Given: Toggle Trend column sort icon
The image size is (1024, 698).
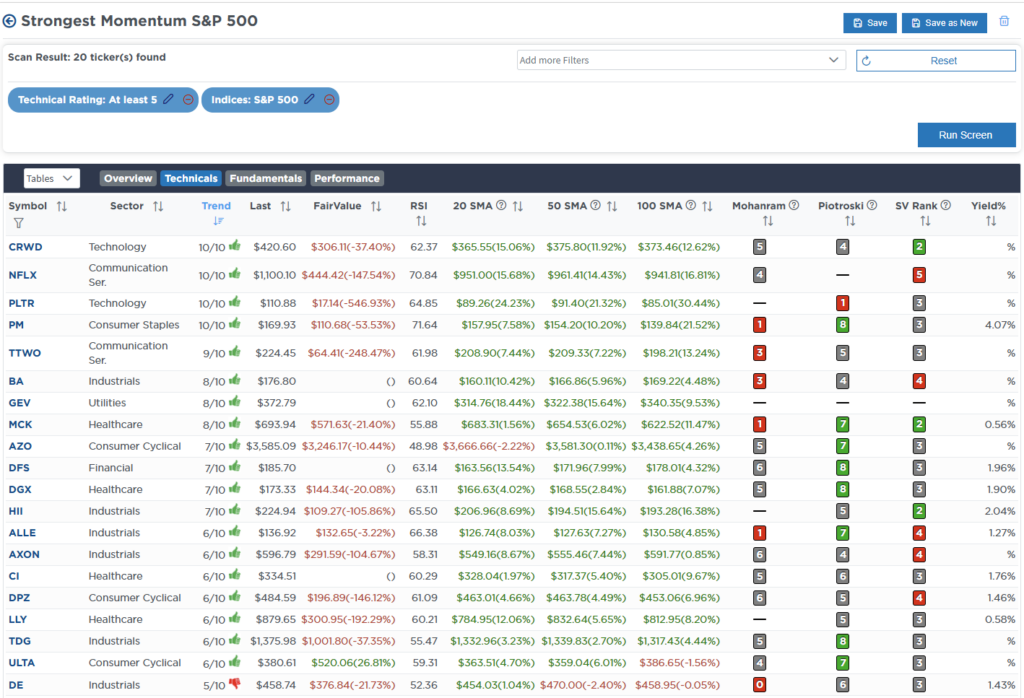Looking at the screenshot, I should coord(218,221).
